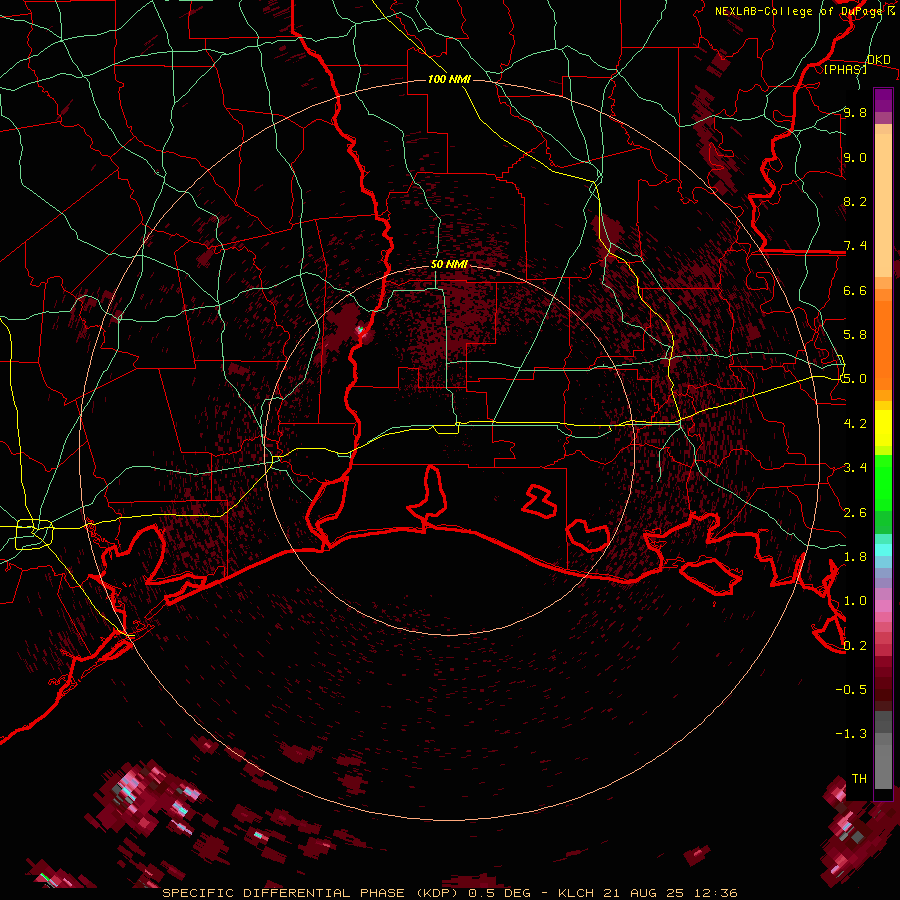The height and width of the screenshot is (900, 900).
Task: Click the NEXLAB-College of DuPage credit text
Action: (x=799, y=11)
